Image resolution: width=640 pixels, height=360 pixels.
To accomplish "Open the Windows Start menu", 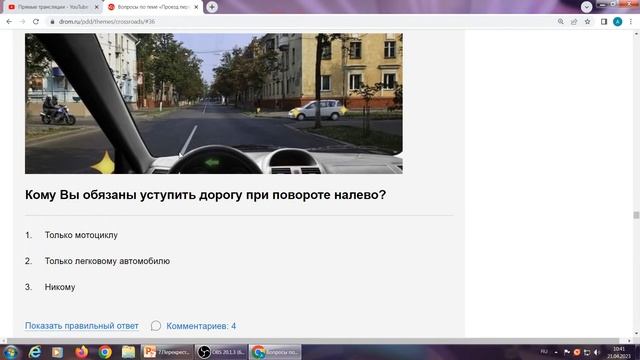I will click(10, 352).
